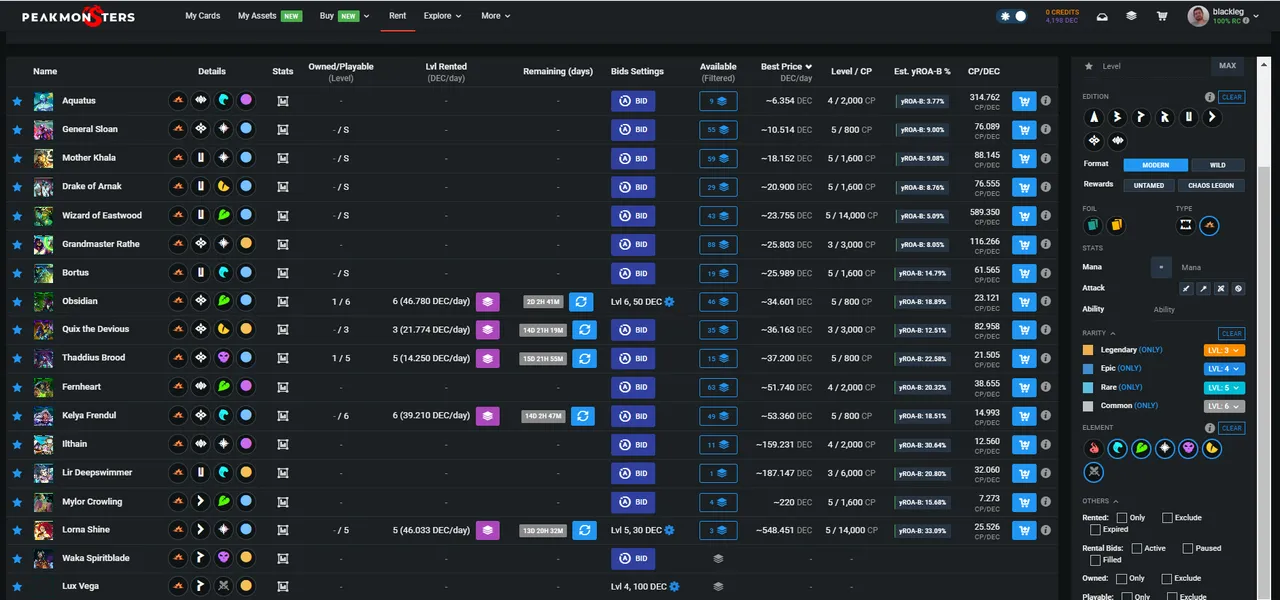Select the gold foil filter

click(x=1116, y=226)
